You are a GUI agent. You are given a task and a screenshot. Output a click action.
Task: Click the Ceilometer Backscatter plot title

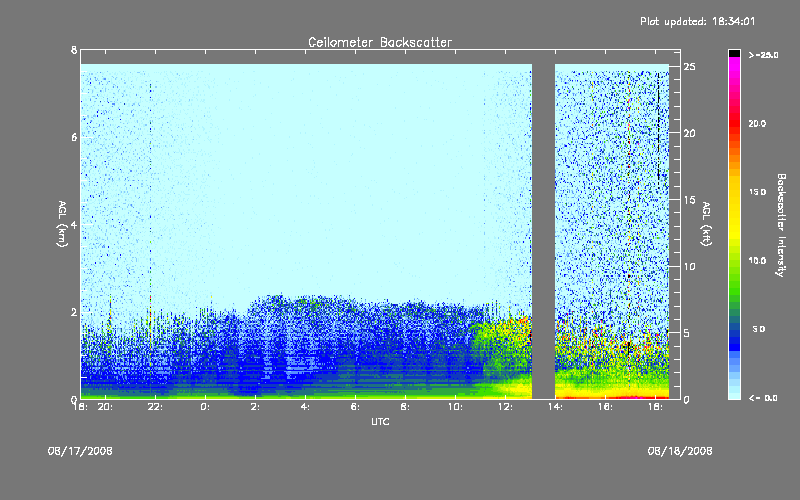pos(380,42)
